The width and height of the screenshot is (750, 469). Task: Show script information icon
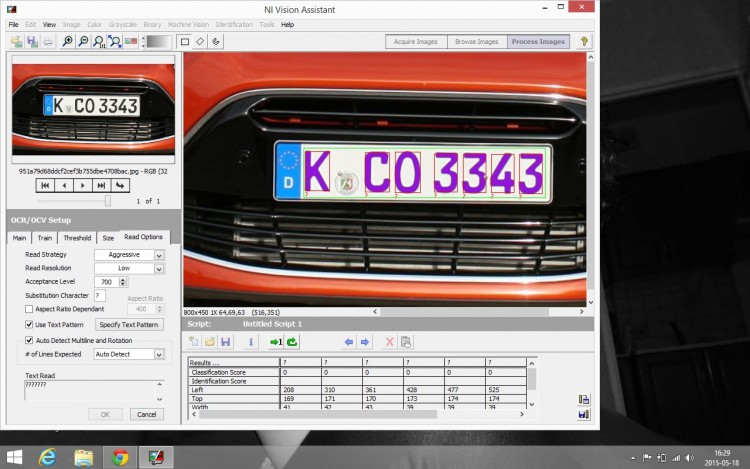(x=251, y=342)
